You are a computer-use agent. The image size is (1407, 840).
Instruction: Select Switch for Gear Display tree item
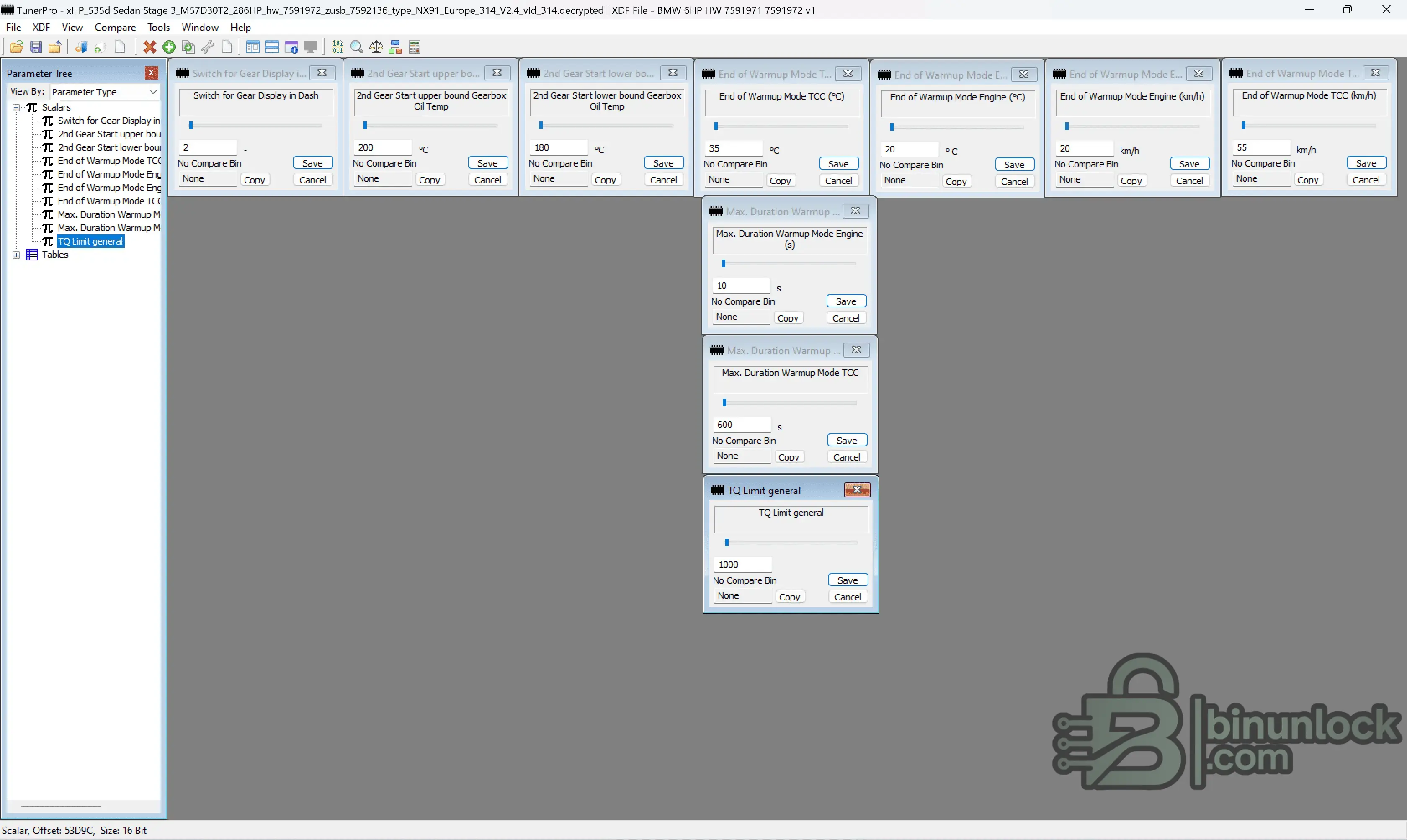click(x=109, y=121)
